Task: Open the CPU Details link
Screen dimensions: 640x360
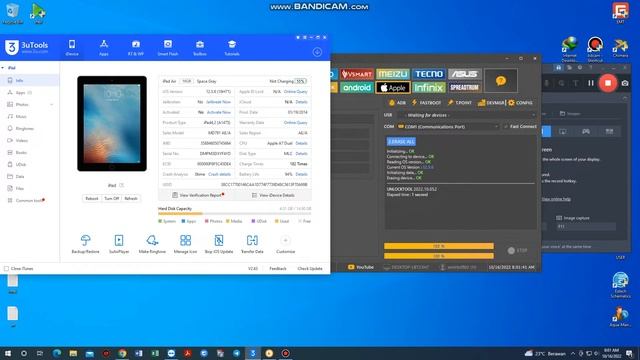Action: [x=302, y=143]
